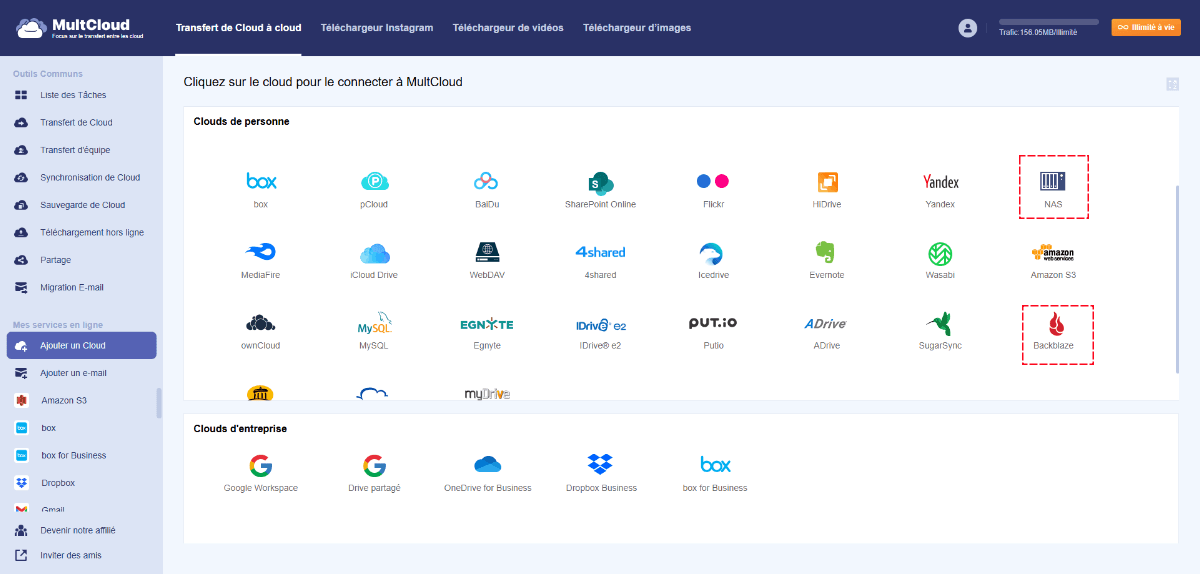Select the Evernote elephant icon

(x=826, y=252)
